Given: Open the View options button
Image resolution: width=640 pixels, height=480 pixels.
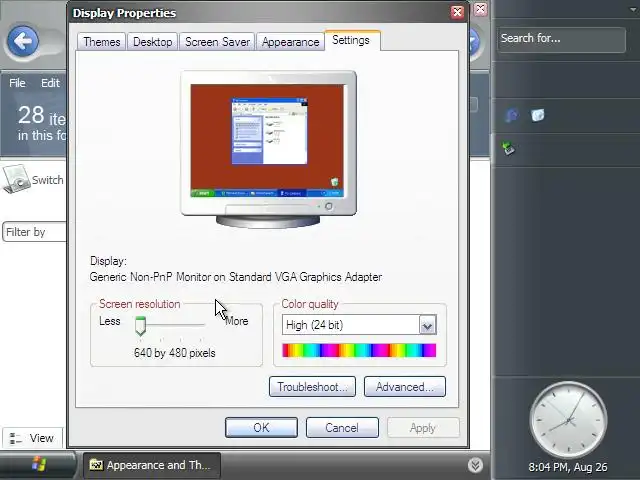Looking at the screenshot, I should click(33, 438).
